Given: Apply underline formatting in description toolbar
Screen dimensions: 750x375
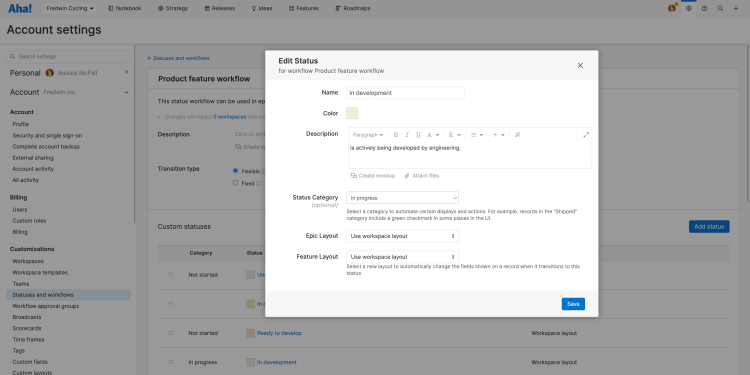Looking at the screenshot, I should tap(419, 135).
